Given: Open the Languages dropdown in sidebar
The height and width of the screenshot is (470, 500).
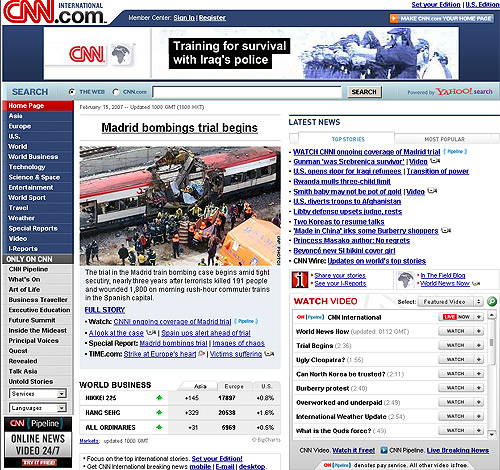Looking at the screenshot, I should [38, 408].
